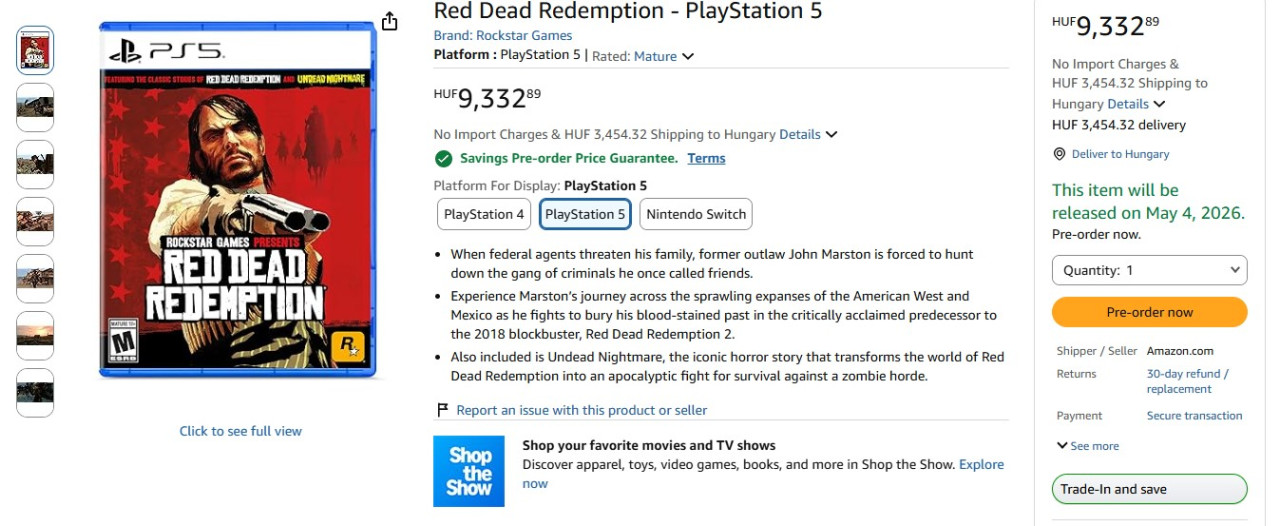1280x526 pixels.
Task: Choose the PlayStation 4 platform option
Action: pos(484,214)
